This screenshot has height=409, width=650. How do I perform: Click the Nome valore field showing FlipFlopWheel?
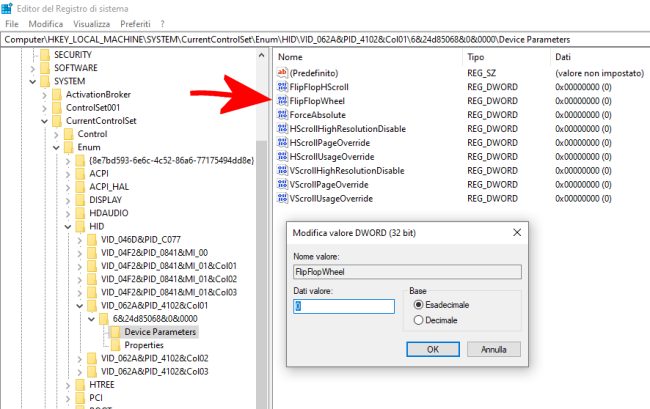coord(407,272)
